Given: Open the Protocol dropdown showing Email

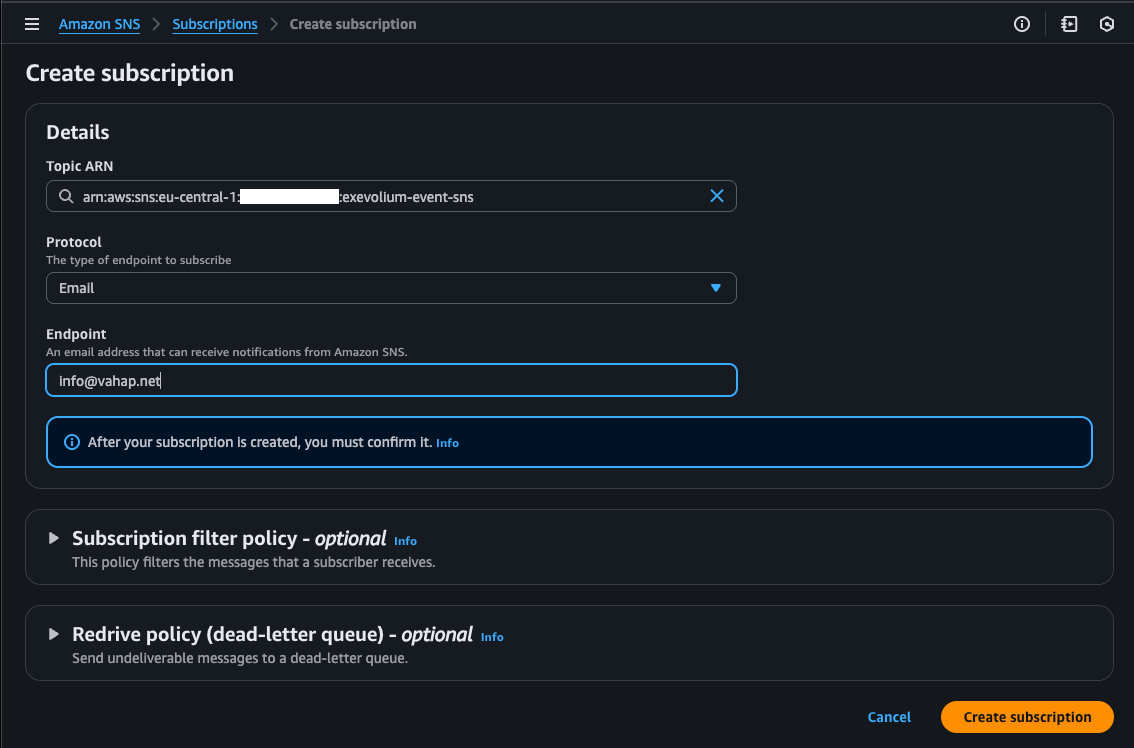Looking at the screenshot, I should point(390,288).
